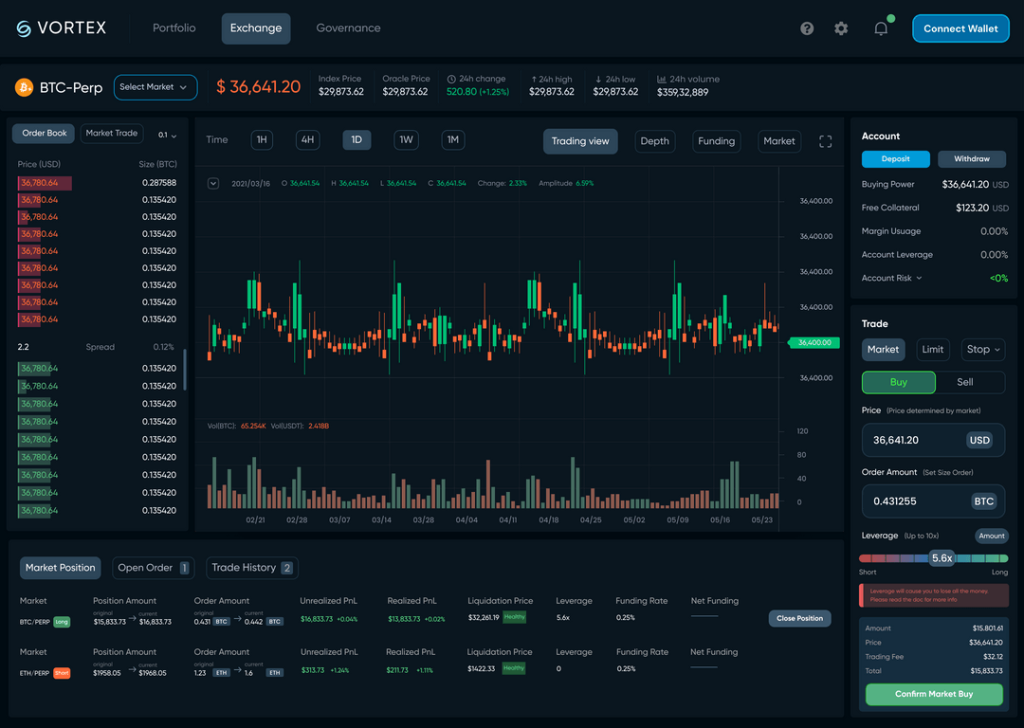
Task: Open the Select Market dropdown
Action: (155, 87)
